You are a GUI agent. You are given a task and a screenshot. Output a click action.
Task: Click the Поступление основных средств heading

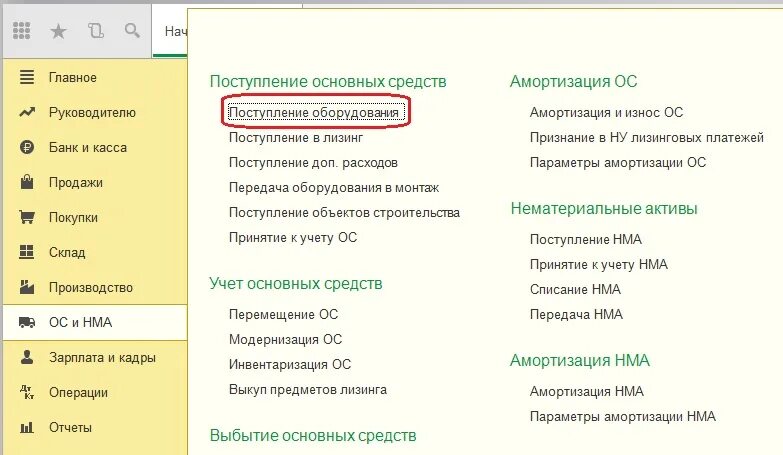click(x=328, y=81)
